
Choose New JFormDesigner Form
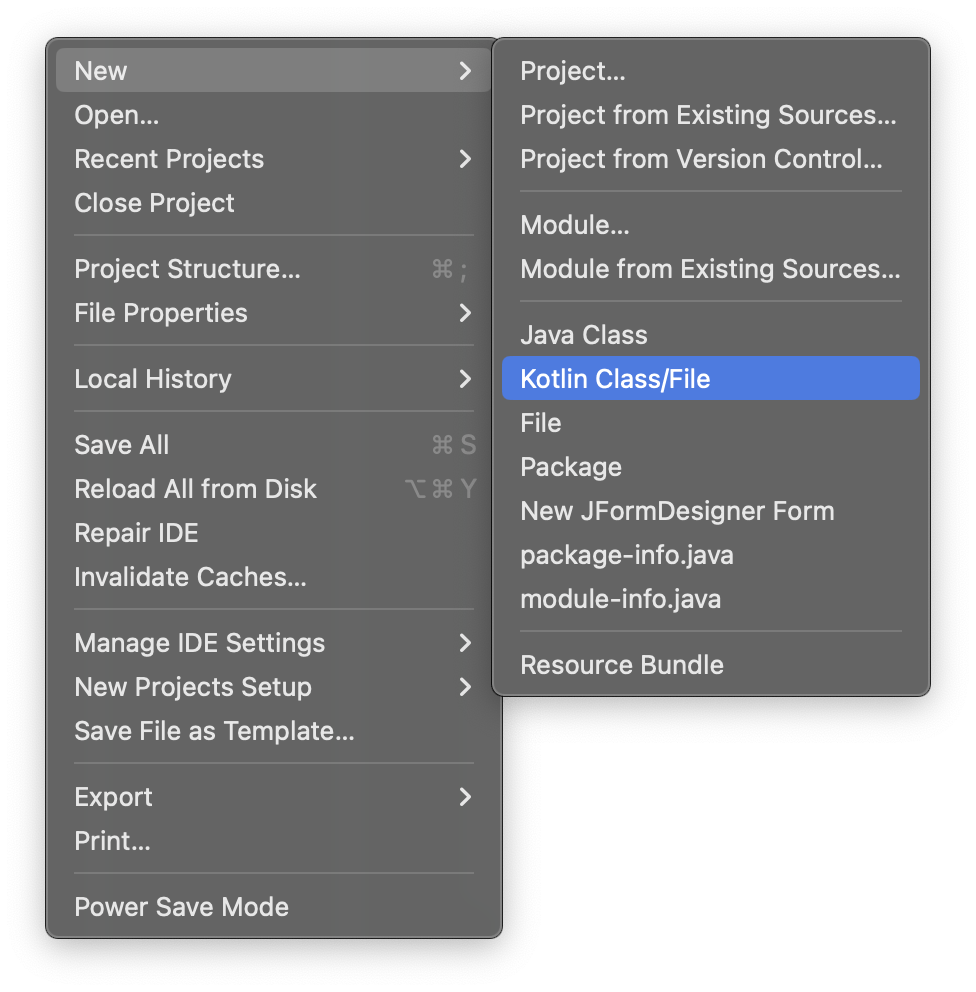[677, 511]
